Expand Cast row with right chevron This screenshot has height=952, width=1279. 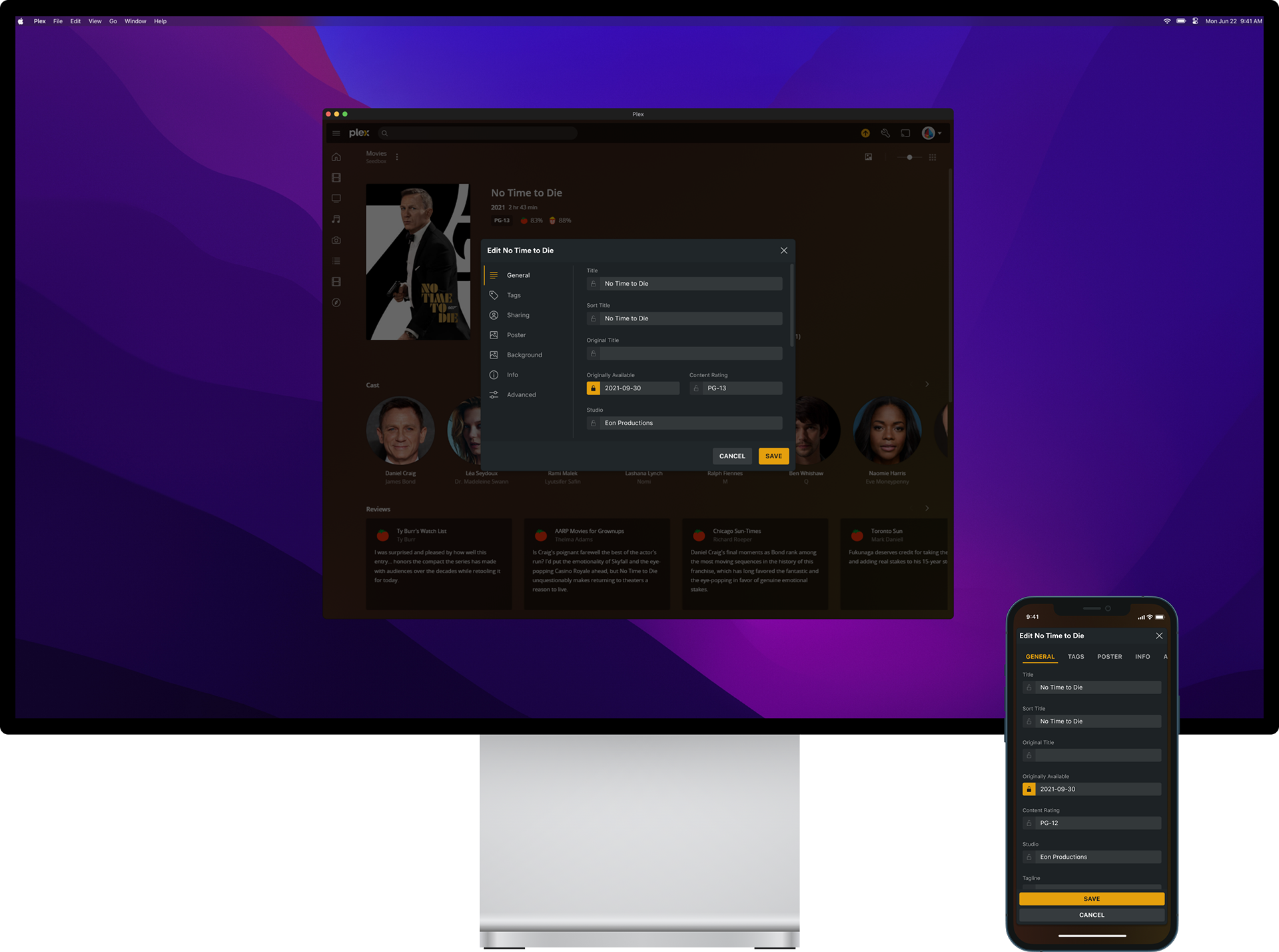(x=927, y=384)
